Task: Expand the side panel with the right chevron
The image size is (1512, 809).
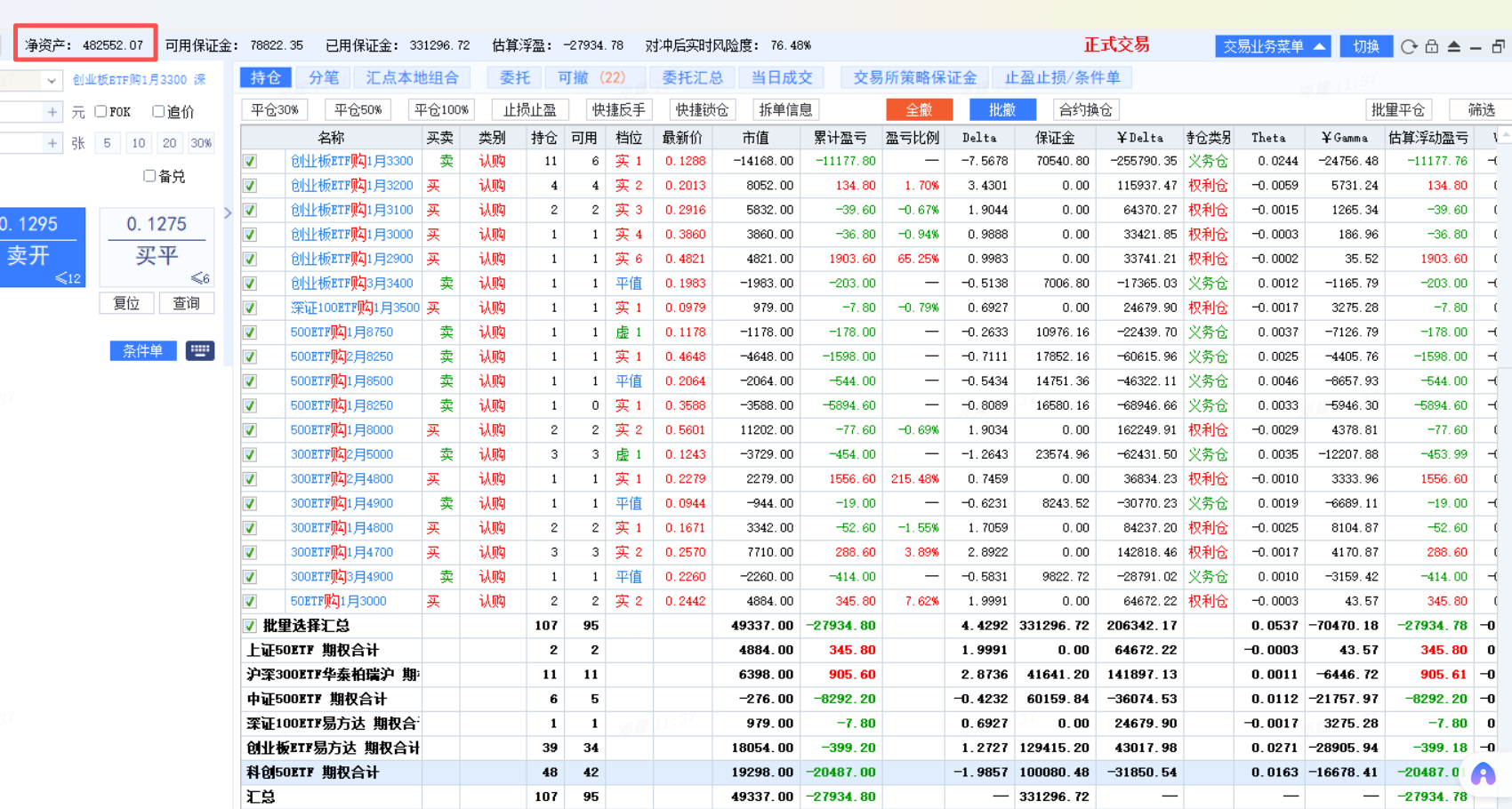Action: (x=228, y=212)
